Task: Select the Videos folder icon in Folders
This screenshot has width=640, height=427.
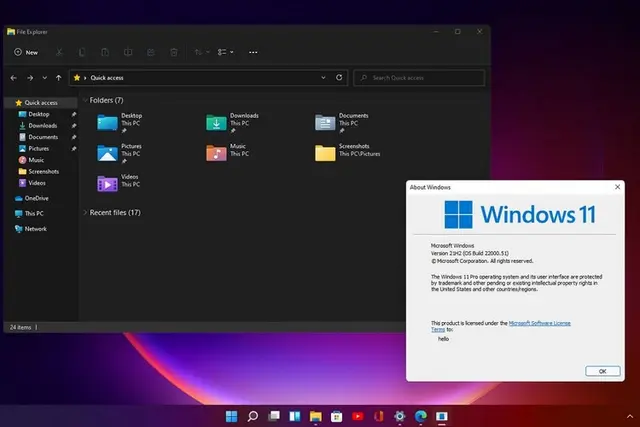Action: [107, 184]
